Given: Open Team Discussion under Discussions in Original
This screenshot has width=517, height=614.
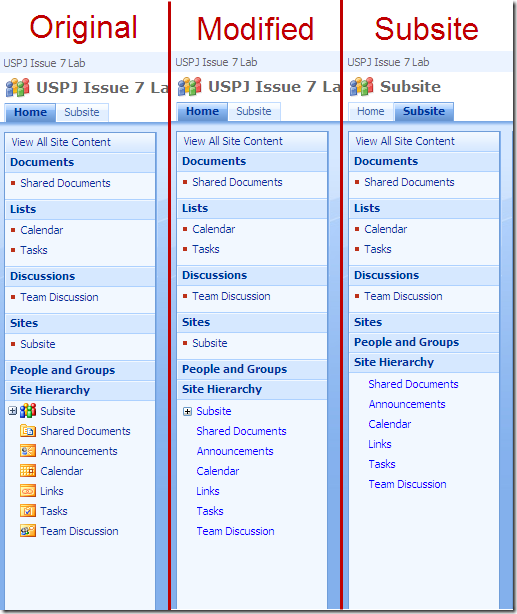Looking at the screenshot, I should (x=59, y=297).
